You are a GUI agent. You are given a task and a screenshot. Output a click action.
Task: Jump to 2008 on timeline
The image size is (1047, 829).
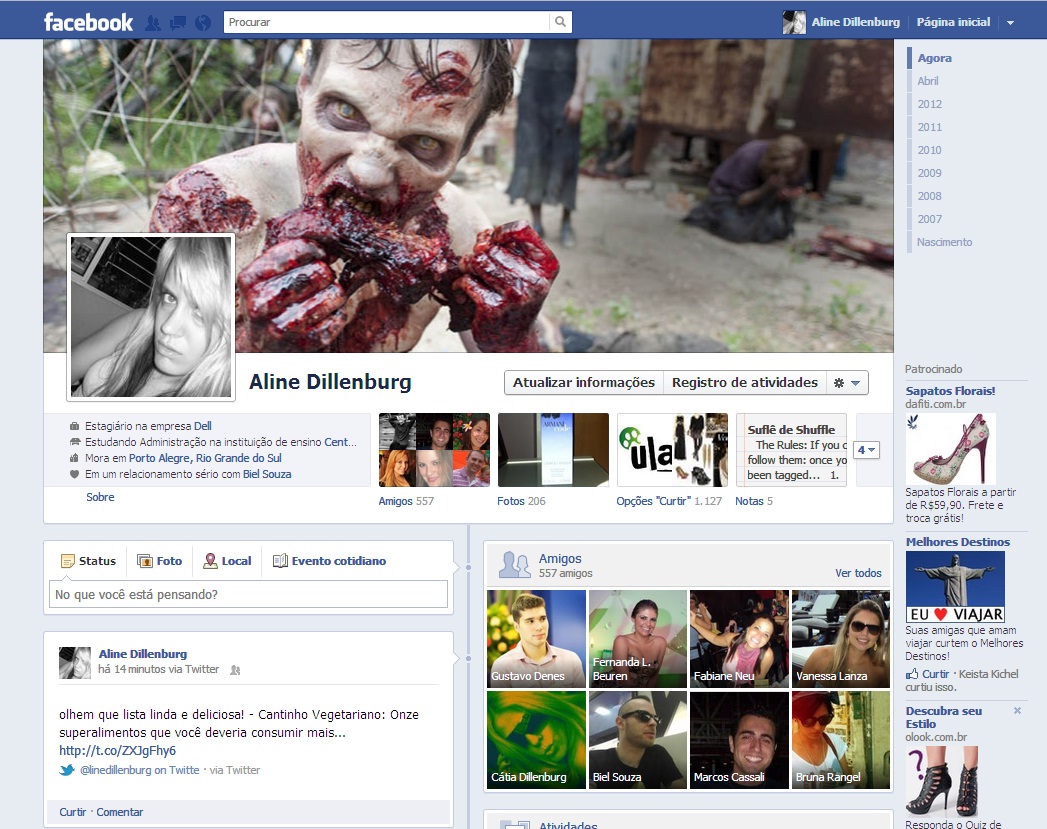click(x=929, y=196)
